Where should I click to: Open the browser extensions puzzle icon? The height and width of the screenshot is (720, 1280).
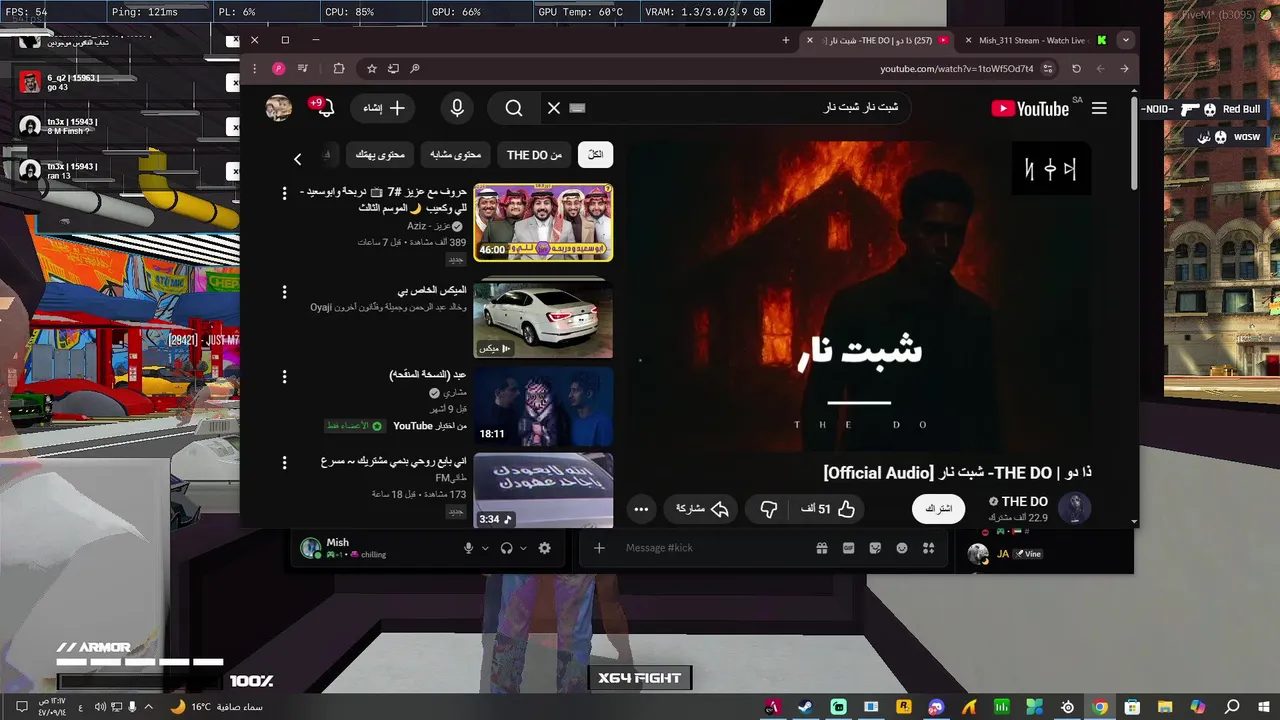339,68
